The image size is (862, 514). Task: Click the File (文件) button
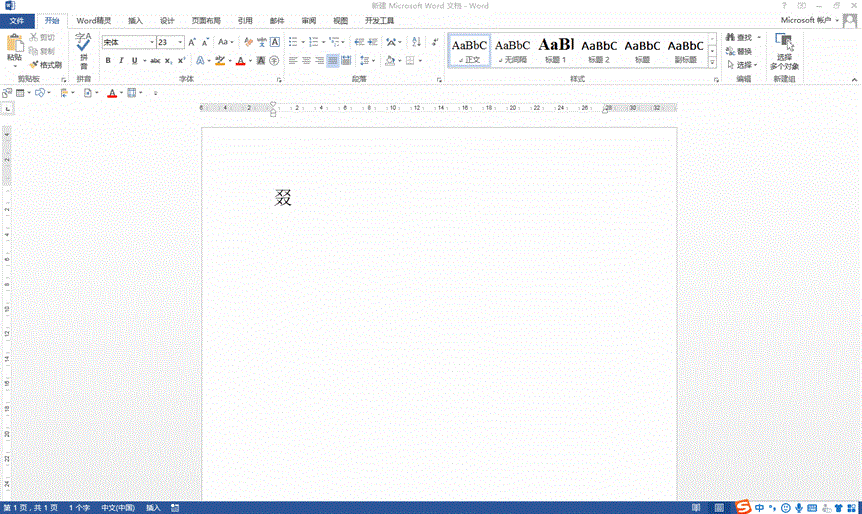click(17, 20)
